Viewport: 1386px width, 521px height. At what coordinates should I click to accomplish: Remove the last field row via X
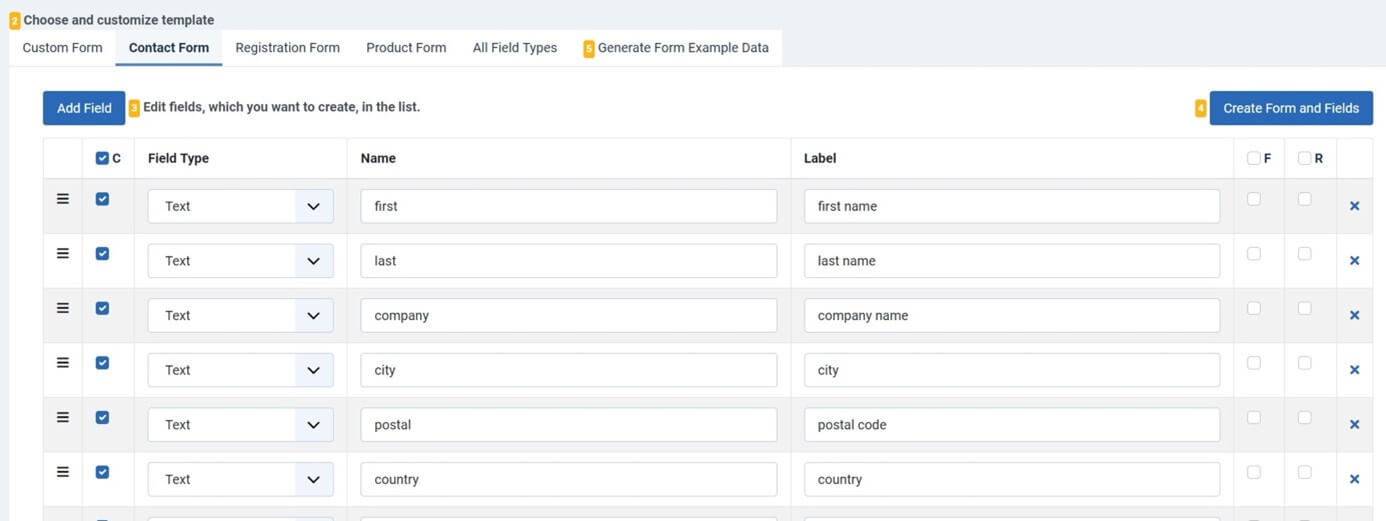[1354, 261]
